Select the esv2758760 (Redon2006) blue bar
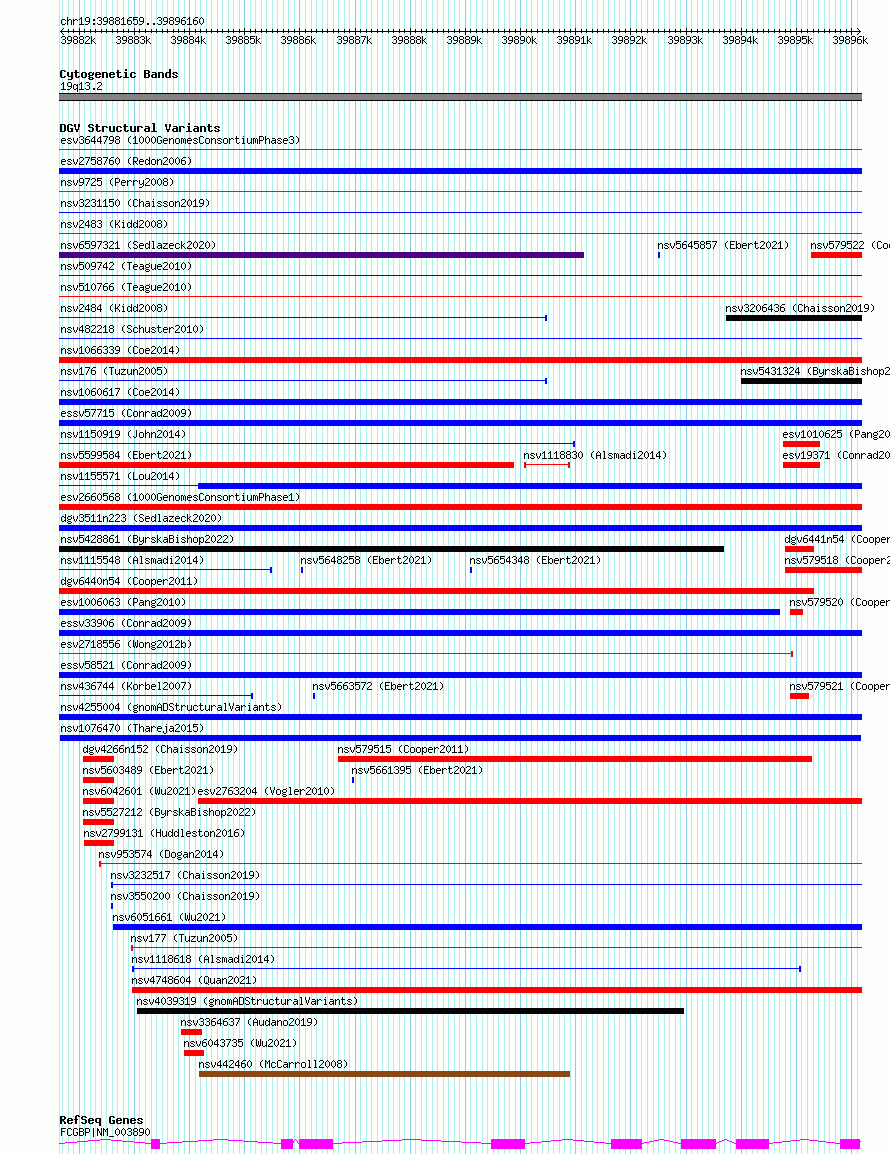This screenshot has height=1154, width=890. coord(460,171)
